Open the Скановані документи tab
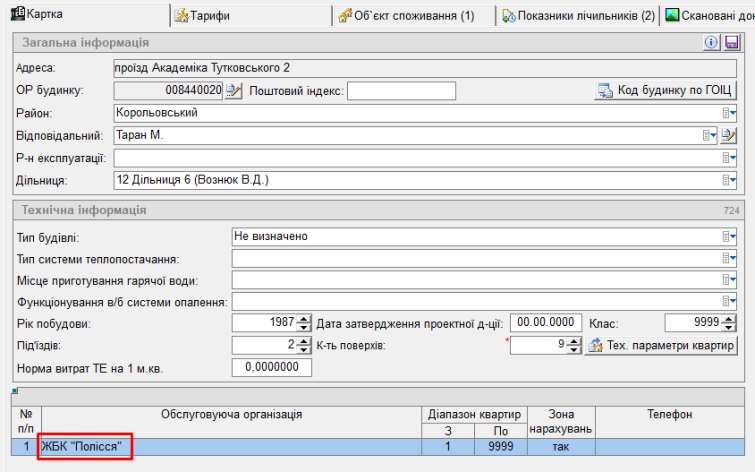Screen dimensions: 755x472 (x=708, y=15)
